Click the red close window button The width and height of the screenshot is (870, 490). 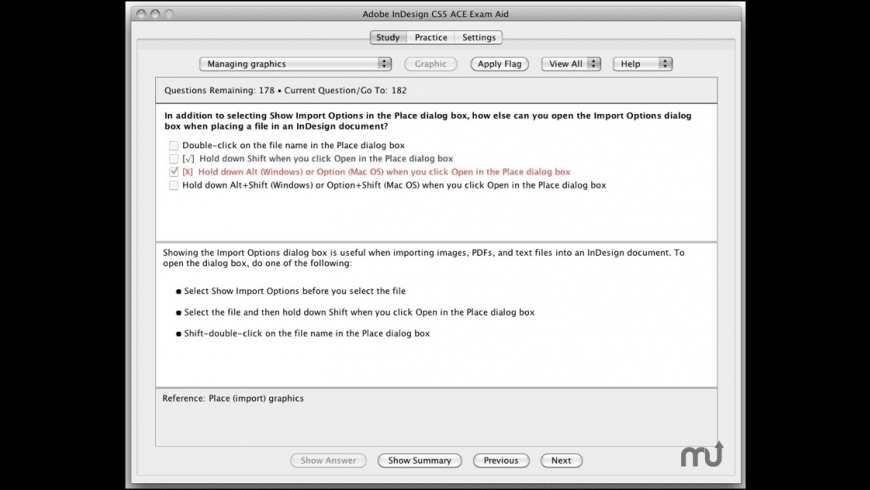coord(141,14)
